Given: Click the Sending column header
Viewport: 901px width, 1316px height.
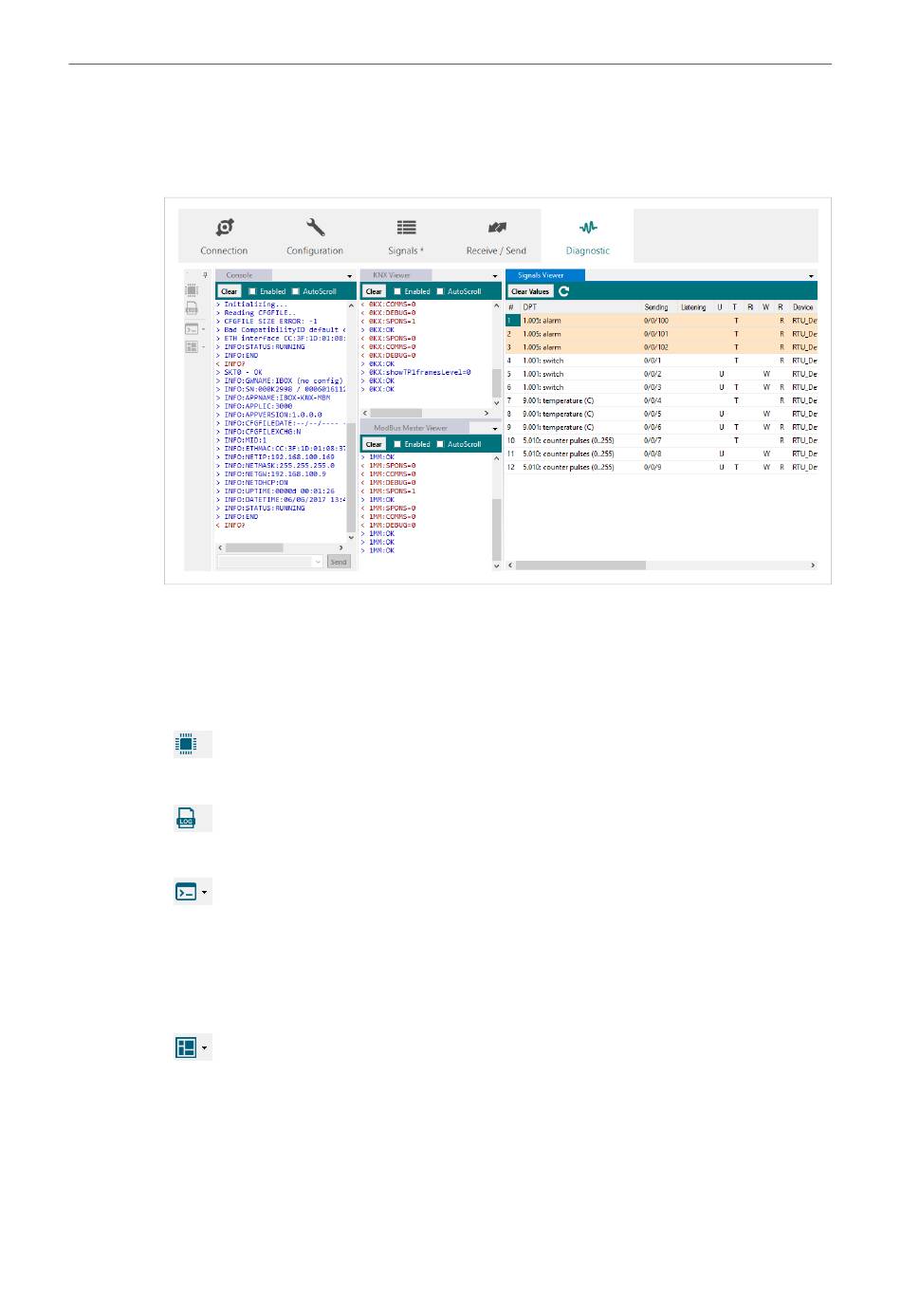Looking at the screenshot, I should click(656, 307).
